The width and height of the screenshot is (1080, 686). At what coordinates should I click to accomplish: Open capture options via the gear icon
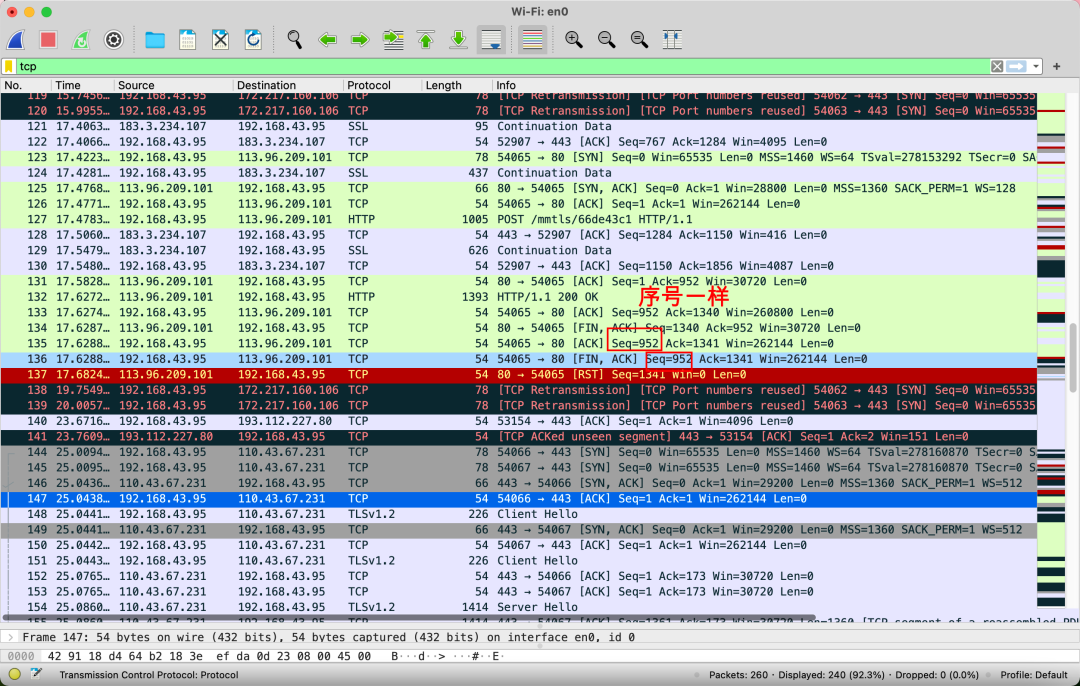(x=114, y=40)
